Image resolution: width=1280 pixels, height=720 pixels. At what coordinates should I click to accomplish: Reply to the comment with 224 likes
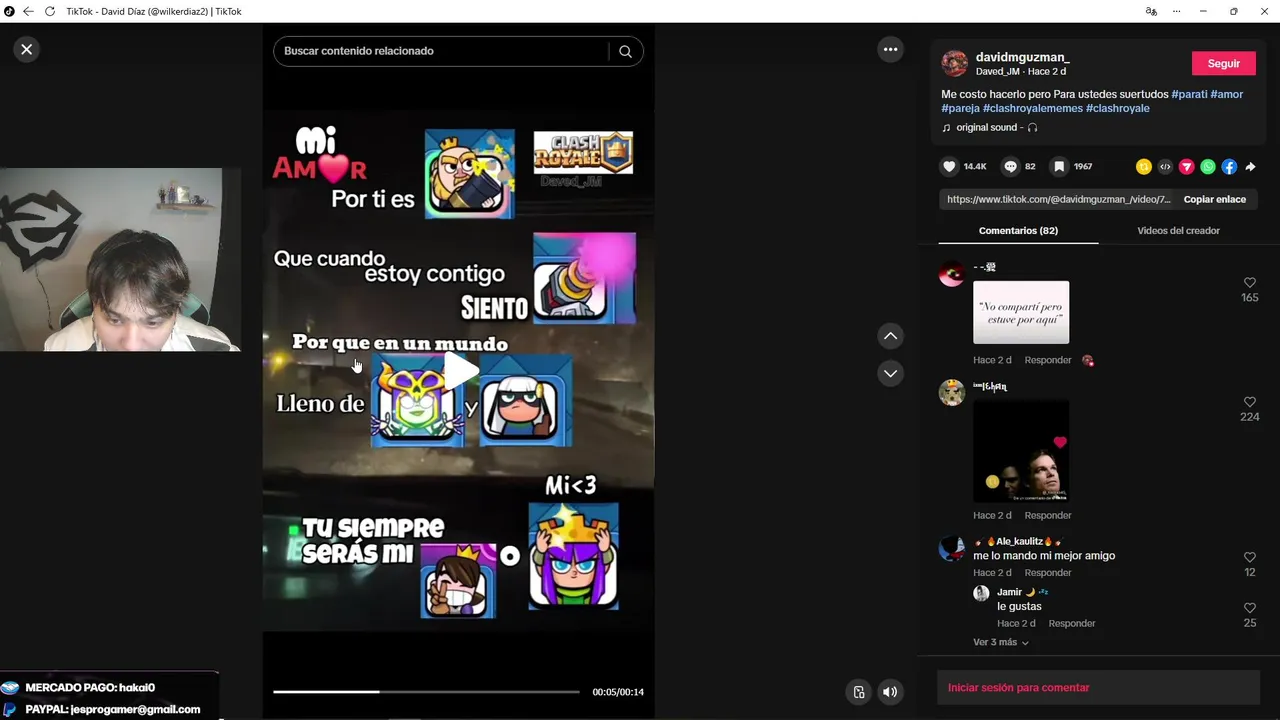click(1047, 515)
